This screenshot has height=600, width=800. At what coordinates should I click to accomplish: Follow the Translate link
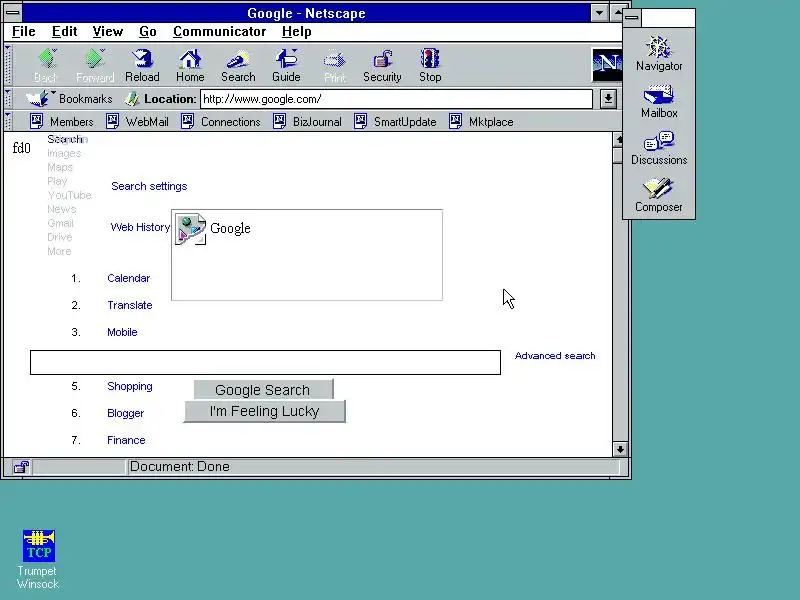[130, 305]
